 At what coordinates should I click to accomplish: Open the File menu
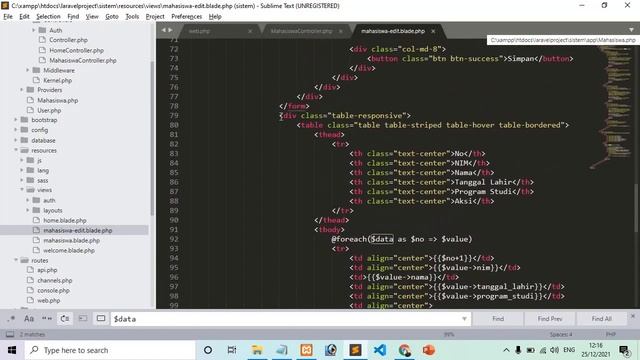8,16
